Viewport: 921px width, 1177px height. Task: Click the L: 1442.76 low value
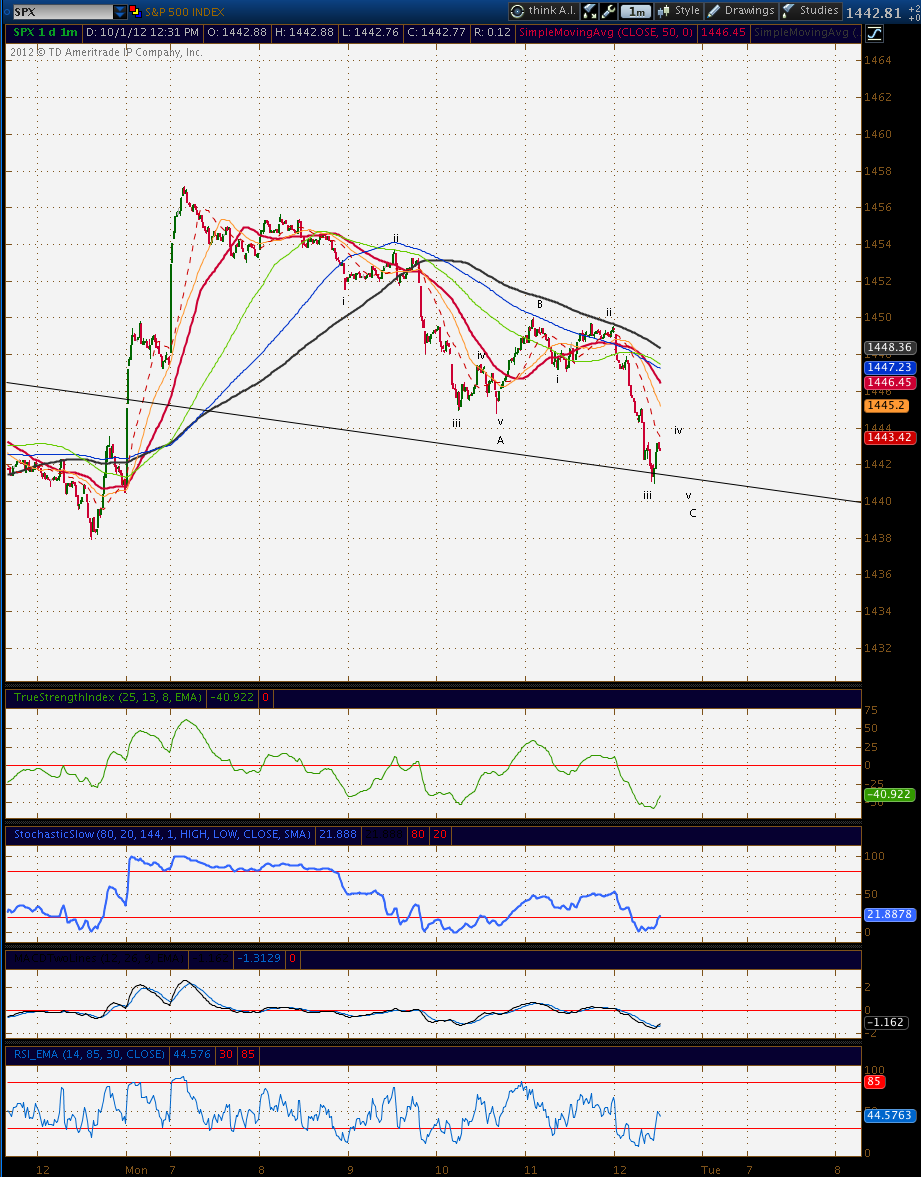(x=371, y=32)
